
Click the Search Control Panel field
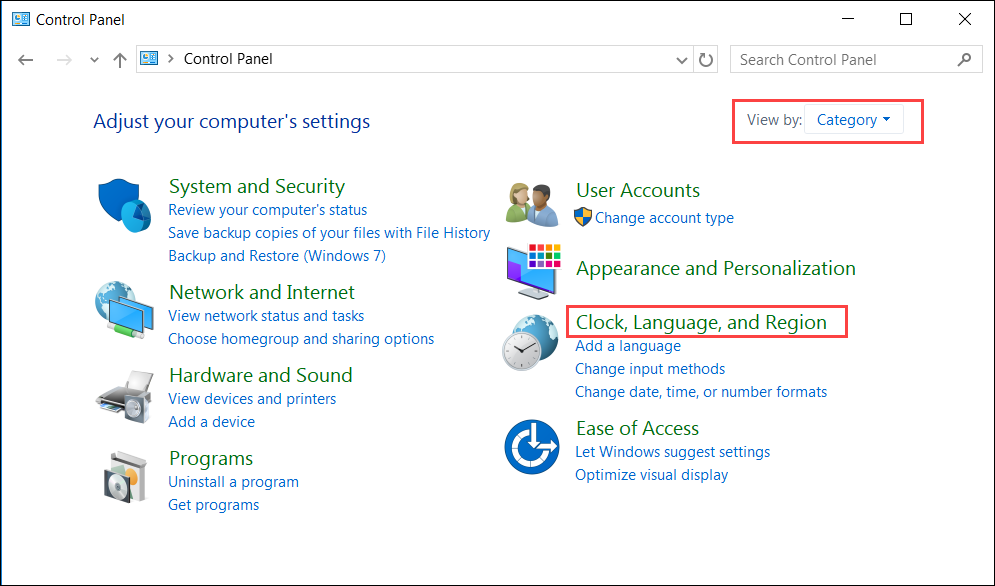[x=845, y=60]
